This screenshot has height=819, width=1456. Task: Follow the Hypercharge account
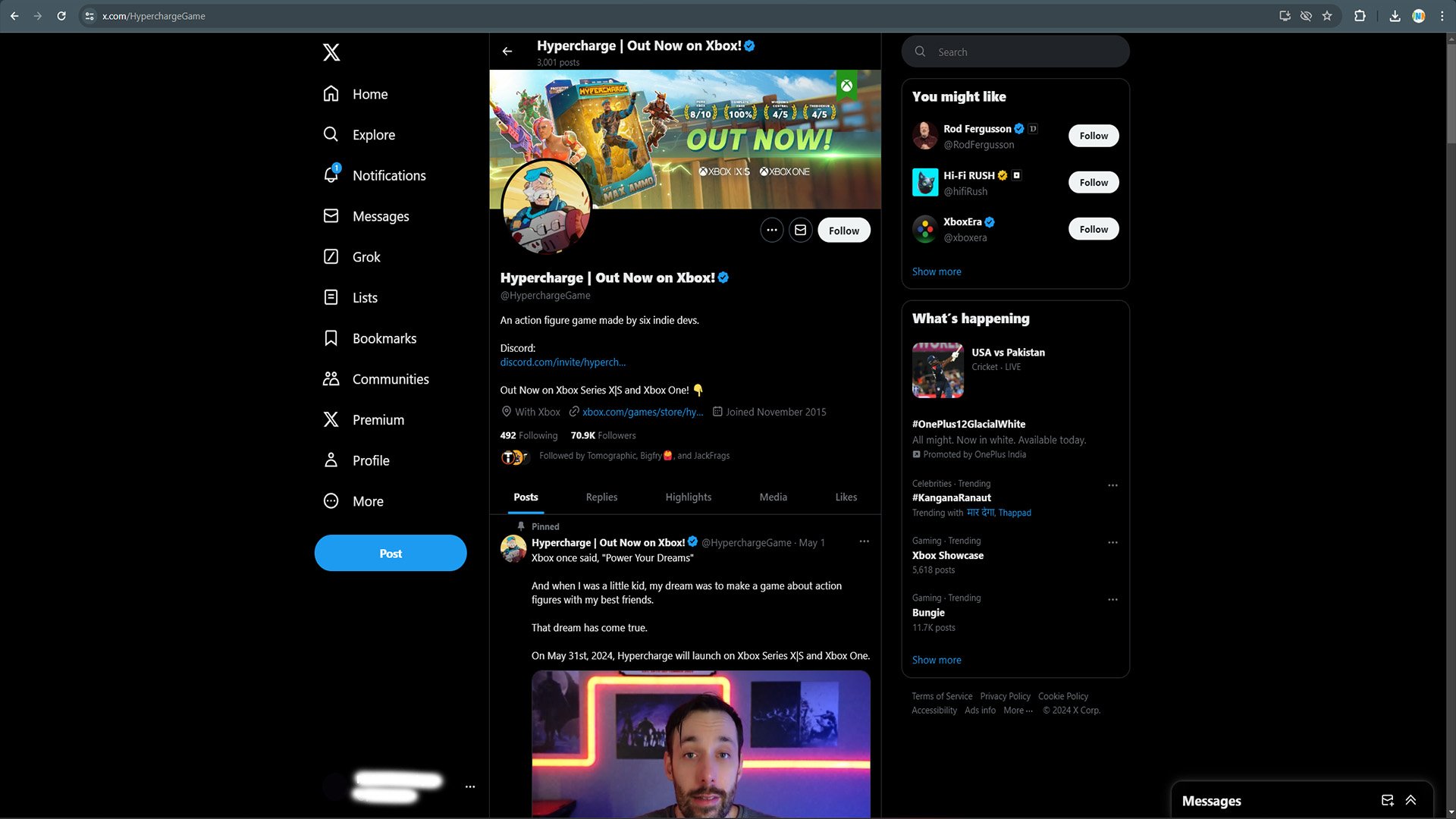click(844, 231)
